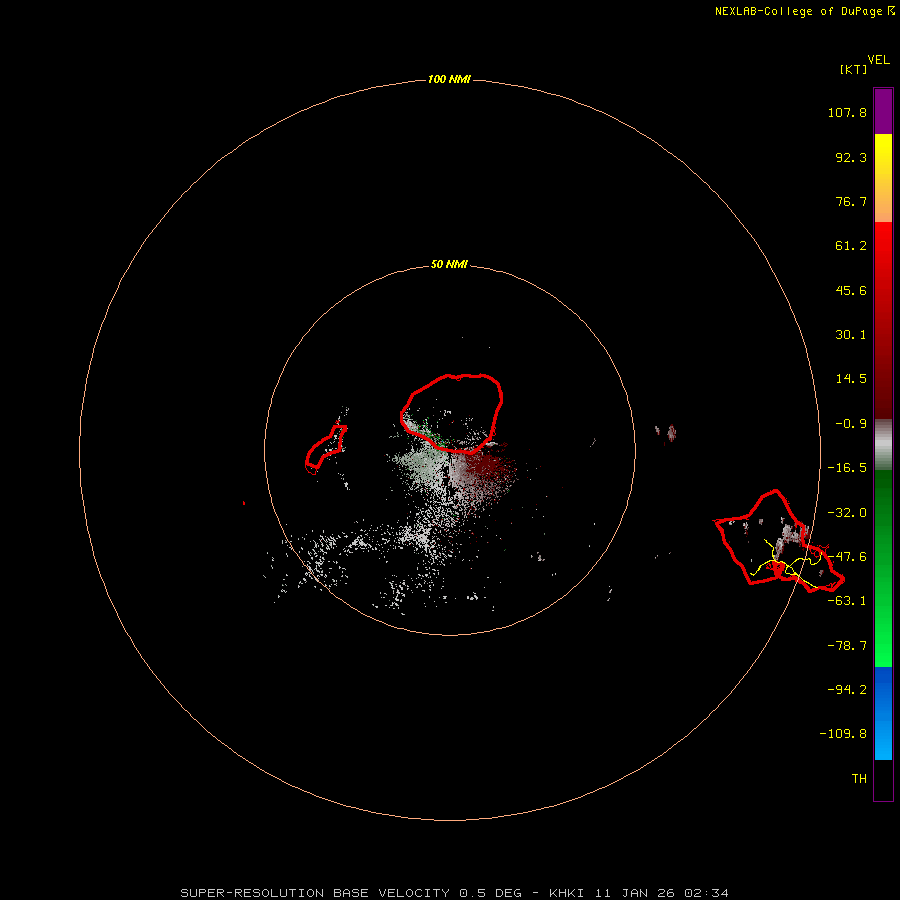Click the -78.7 velocity scale value

coord(847,646)
